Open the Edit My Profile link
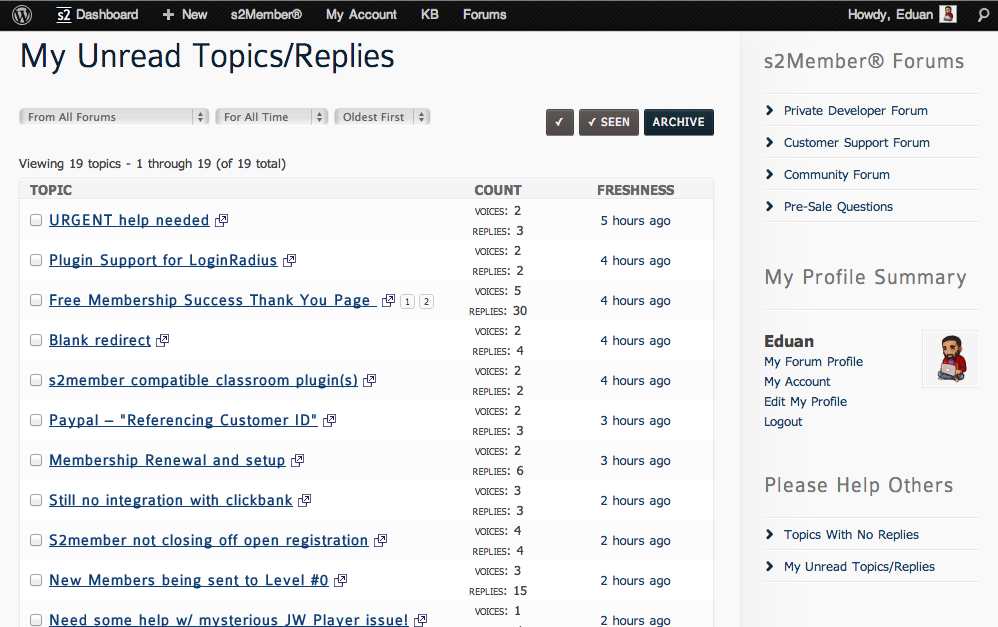Viewport: 998px width, 627px height. click(x=805, y=402)
